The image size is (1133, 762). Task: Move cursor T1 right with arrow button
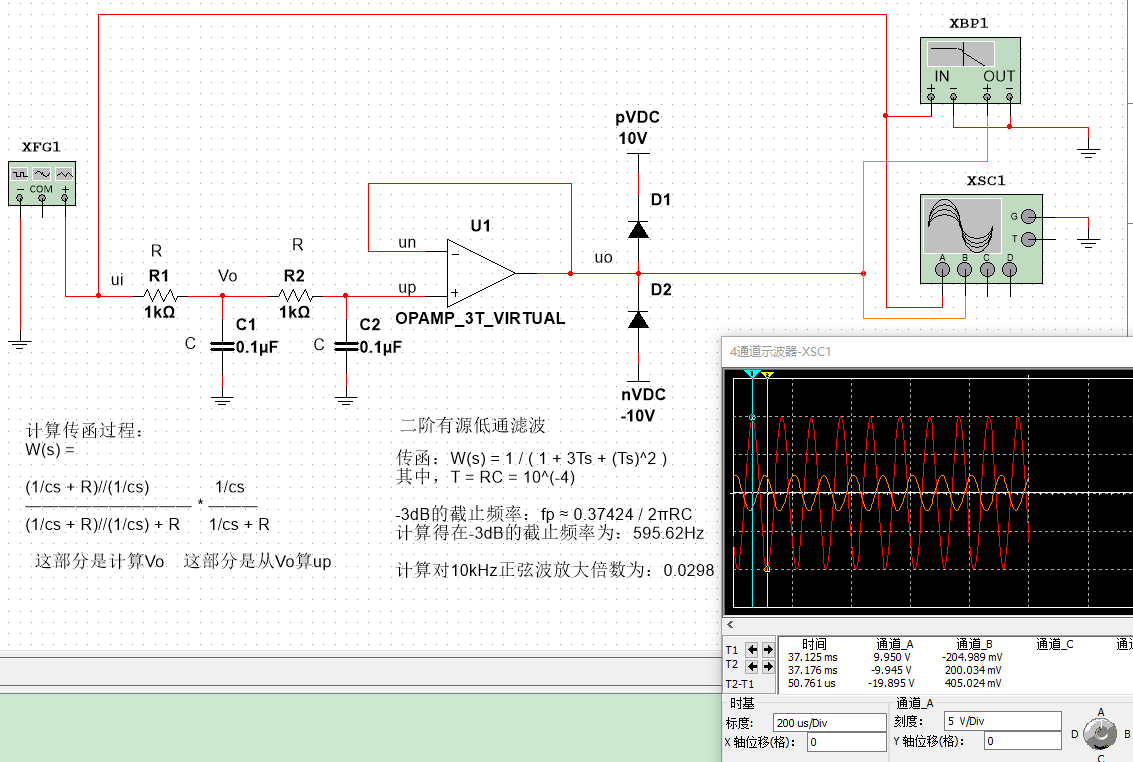point(767,649)
